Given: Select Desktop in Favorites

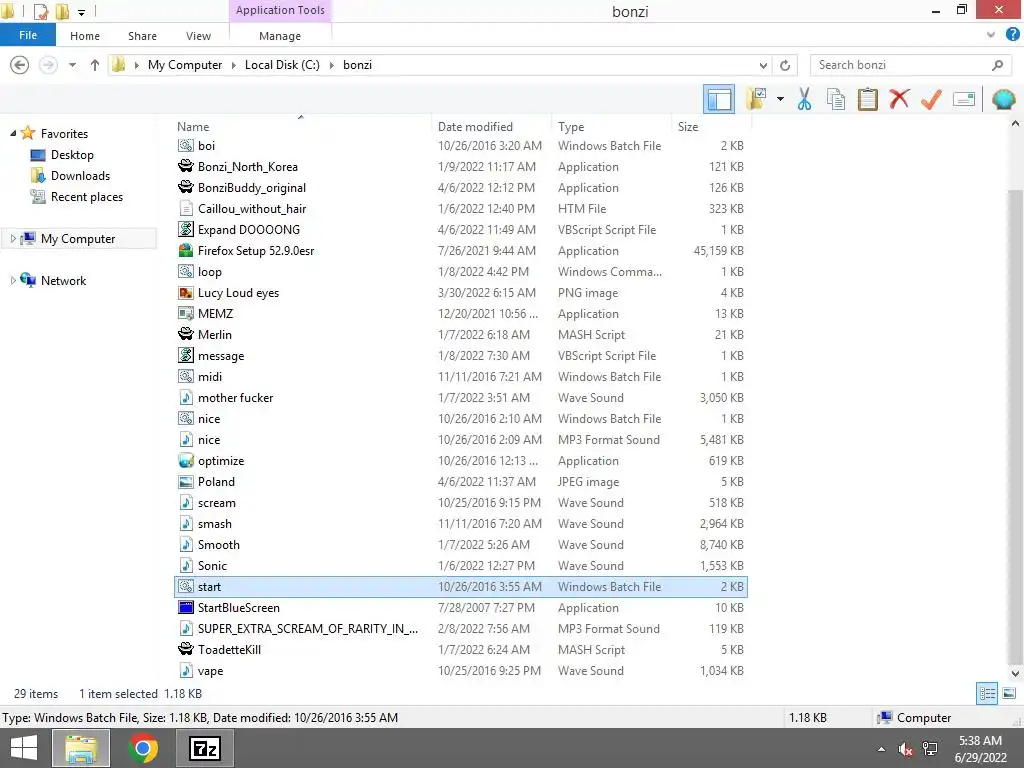Looking at the screenshot, I should [x=72, y=155].
